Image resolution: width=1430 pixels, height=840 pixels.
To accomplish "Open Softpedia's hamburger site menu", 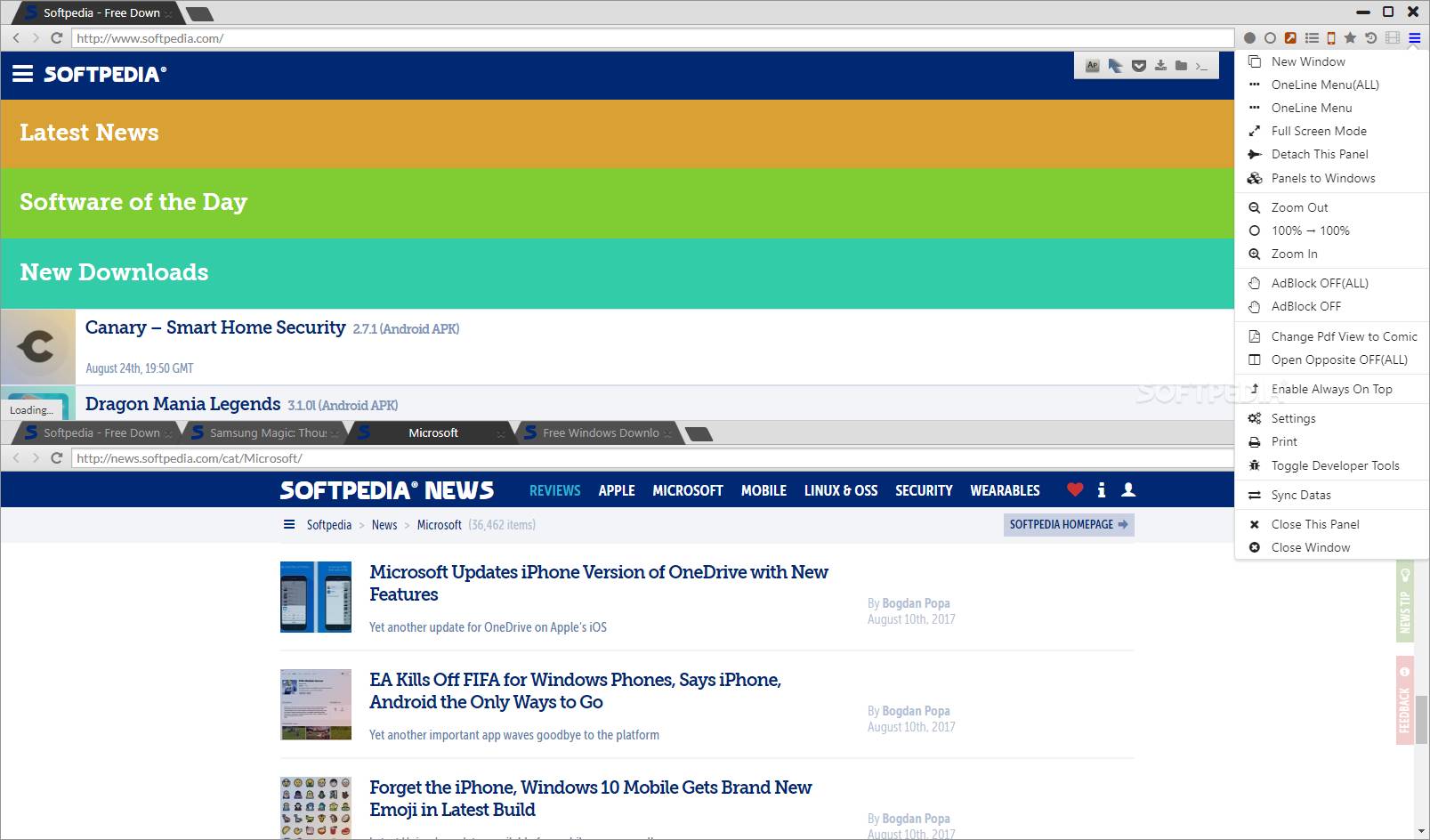I will [x=23, y=74].
